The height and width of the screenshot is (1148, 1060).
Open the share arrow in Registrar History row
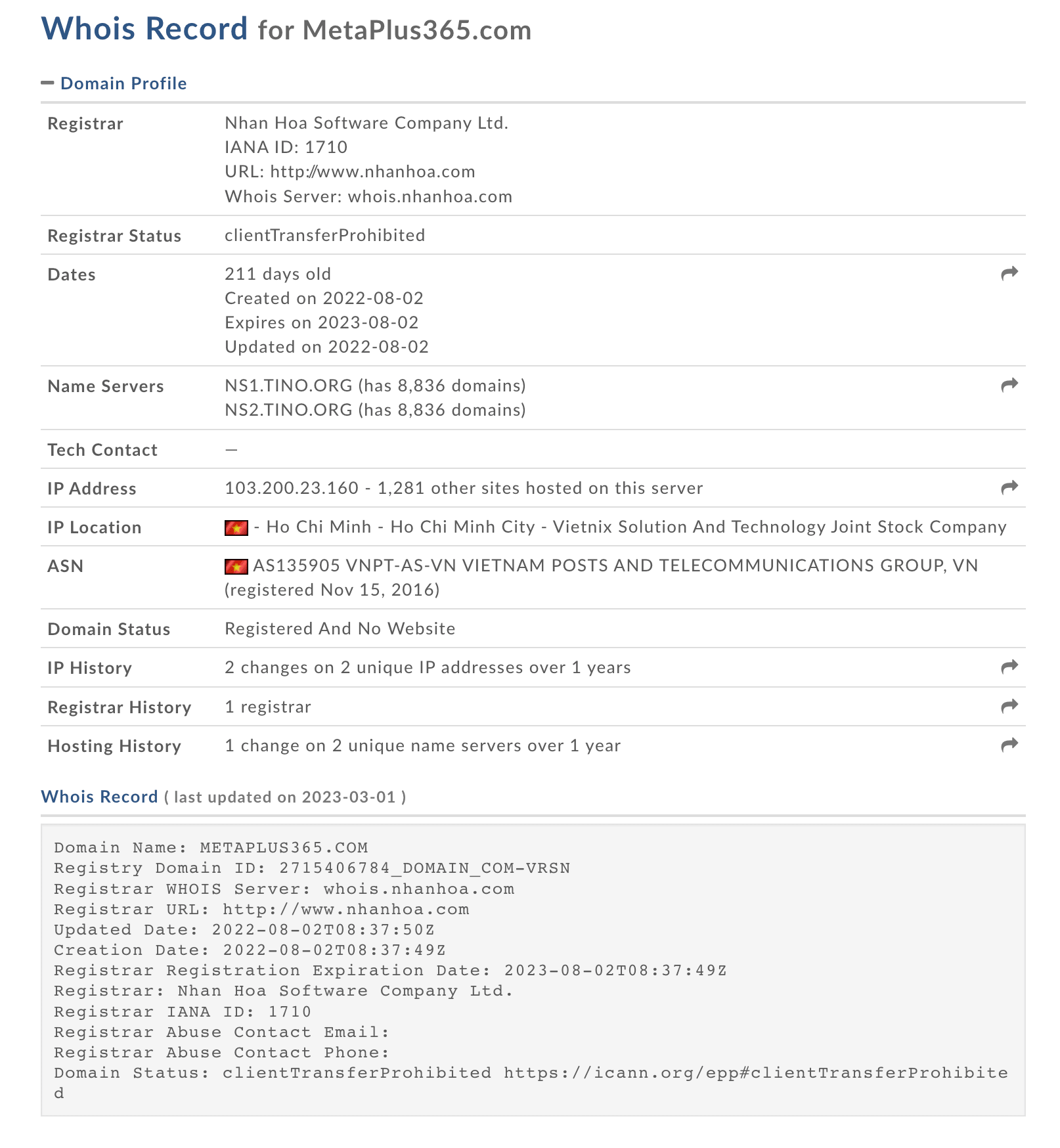1009,706
